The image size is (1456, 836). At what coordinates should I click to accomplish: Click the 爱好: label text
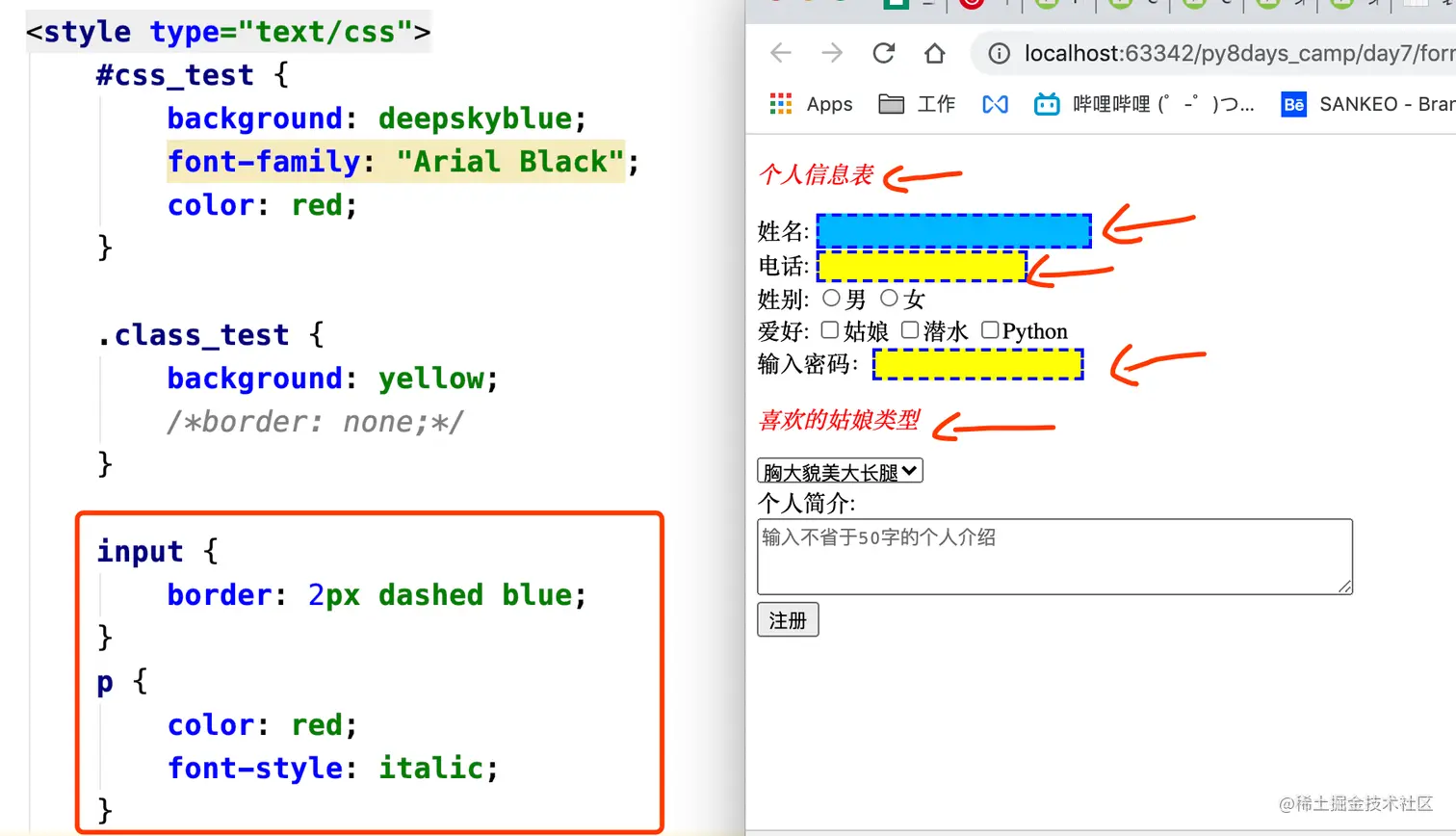point(783,331)
